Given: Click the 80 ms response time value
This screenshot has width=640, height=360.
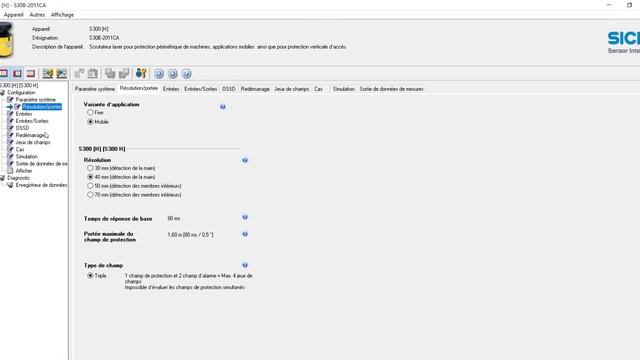Looking at the screenshot, I should [x=173, y=218].
